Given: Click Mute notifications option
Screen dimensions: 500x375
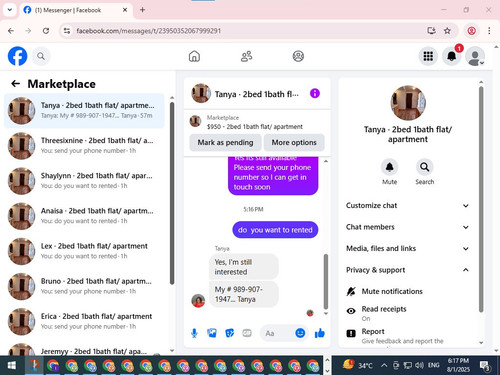Looking at the screenshot, I should click(408, 291).
